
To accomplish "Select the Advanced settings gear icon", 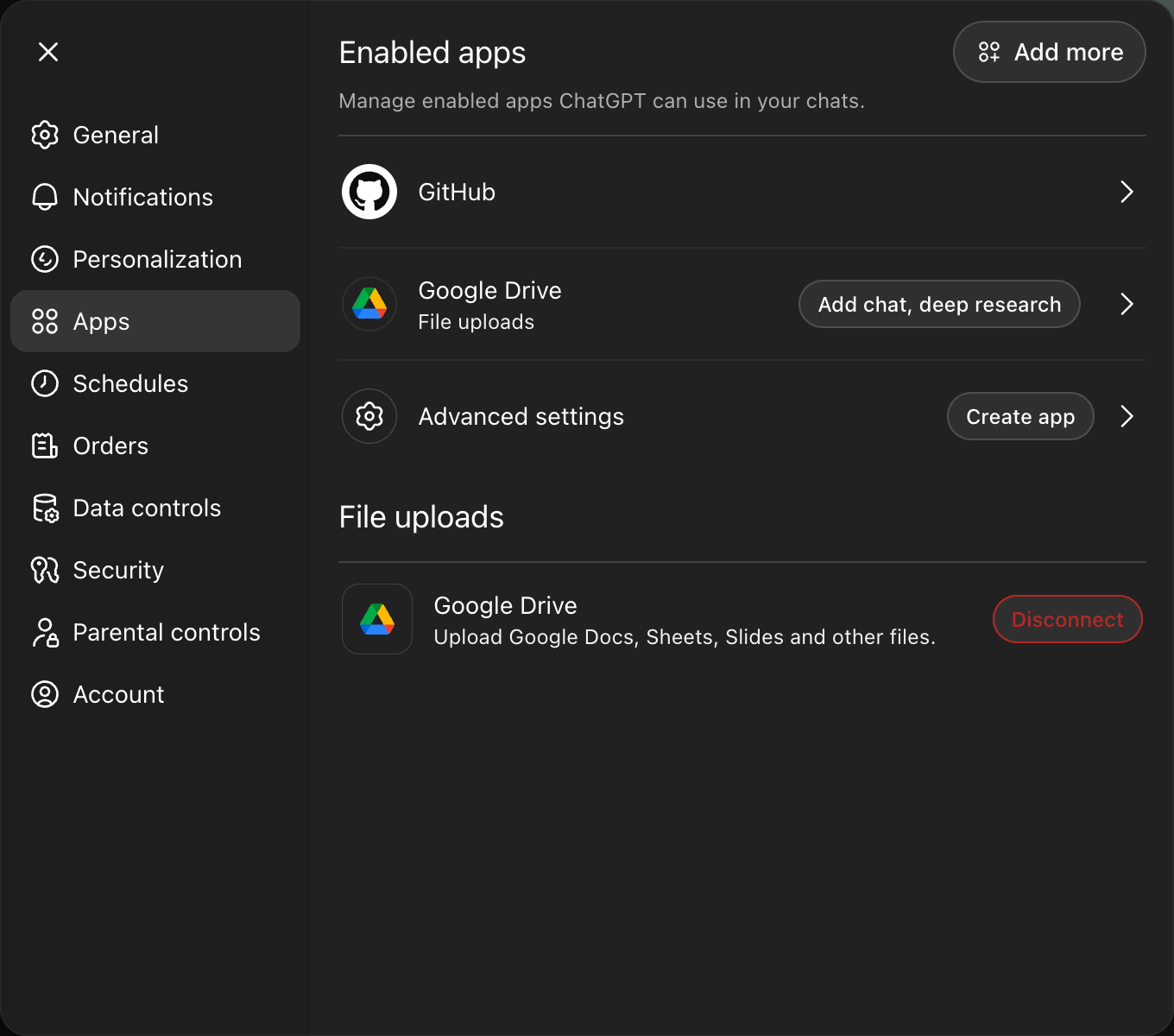I will (x=369, y=416).
